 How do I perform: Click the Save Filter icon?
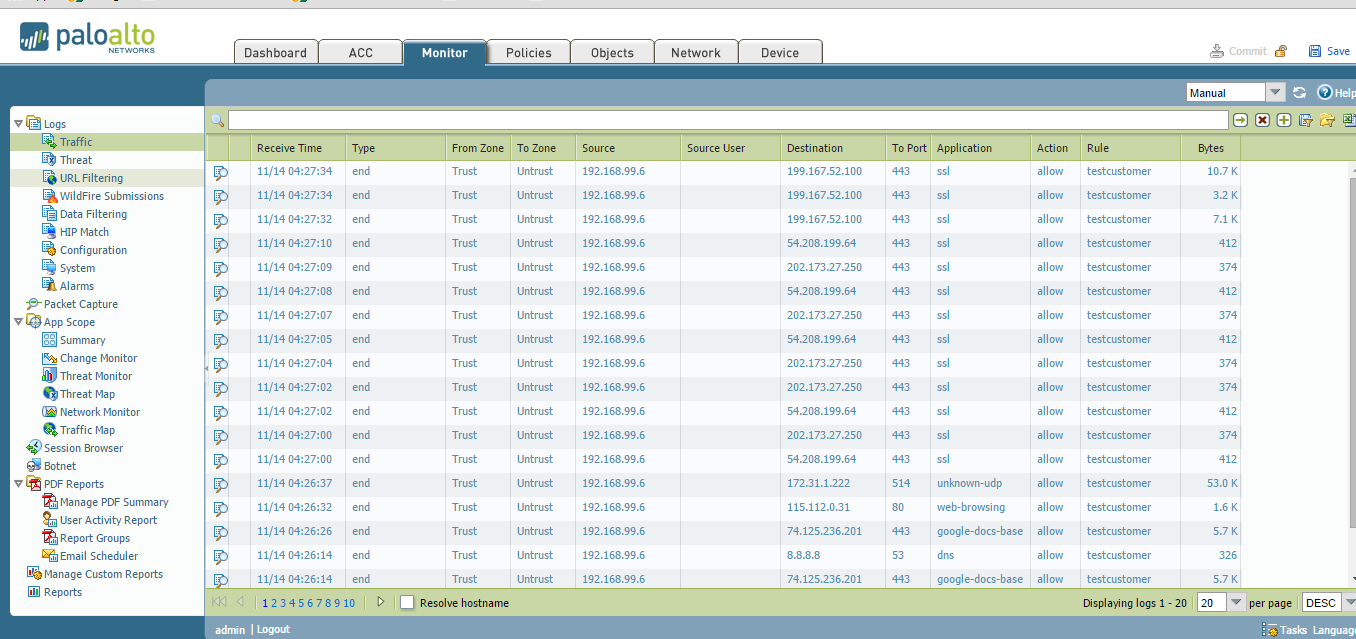coord(1305,120)
